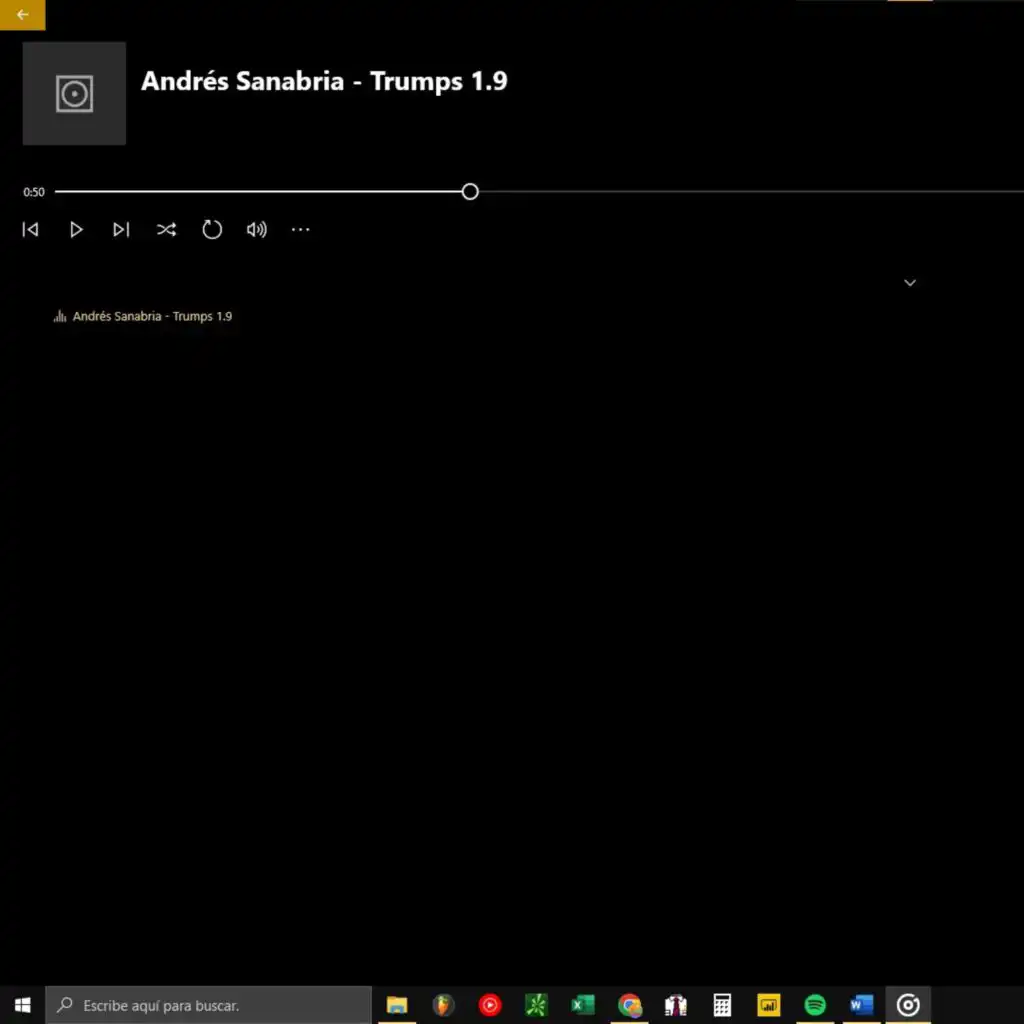Screen dimensions: 1024x1024
Task: Toggle repeat mode
Action: click(x=212, y=229)
